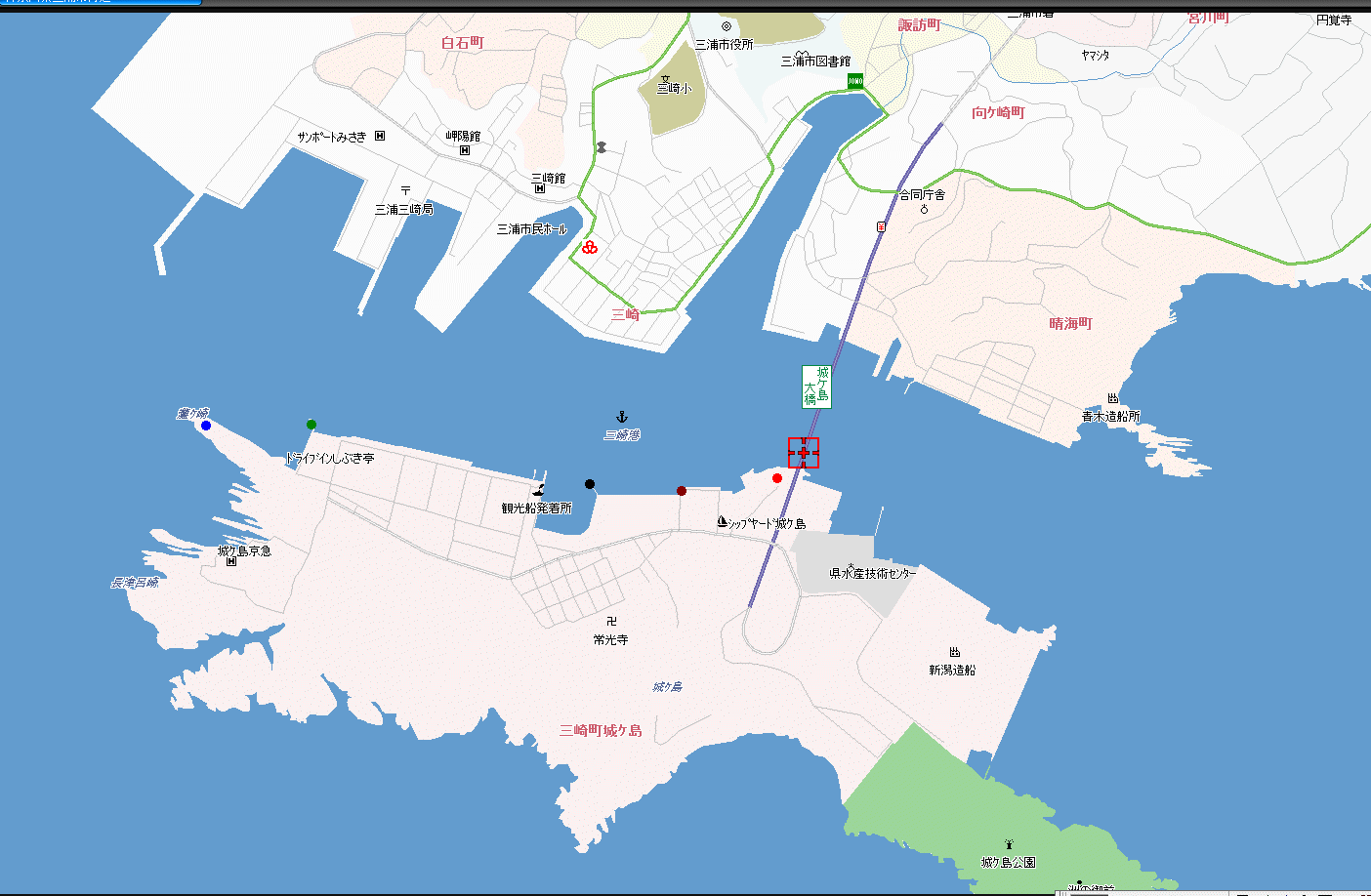Click the hotel icon under 岬陽館
Viewport: 1371px width, 896px height.
(x=465, y=150)
